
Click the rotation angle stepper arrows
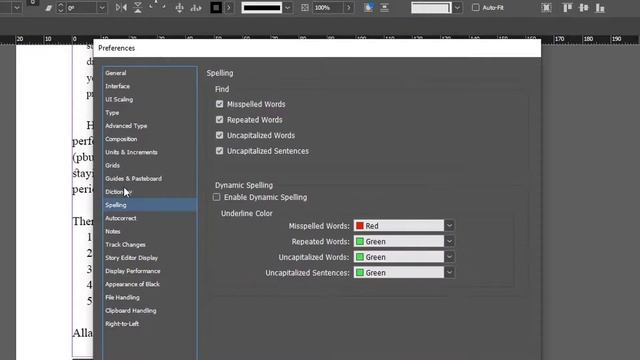click(x=60, y=7)
